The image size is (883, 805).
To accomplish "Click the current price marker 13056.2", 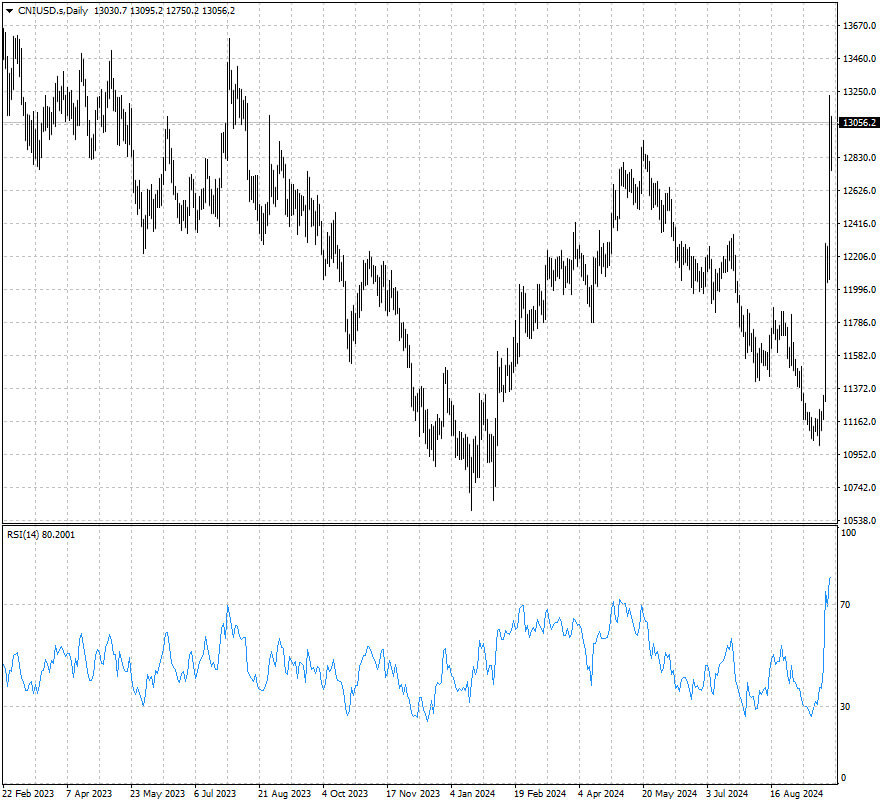I will (859, 123).
